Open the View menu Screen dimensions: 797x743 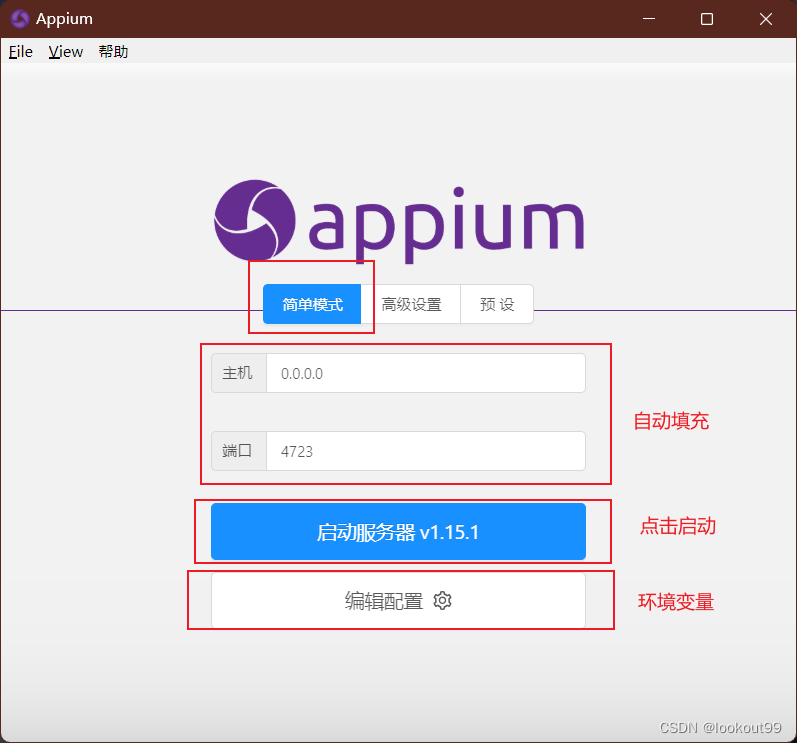(66, 52)
